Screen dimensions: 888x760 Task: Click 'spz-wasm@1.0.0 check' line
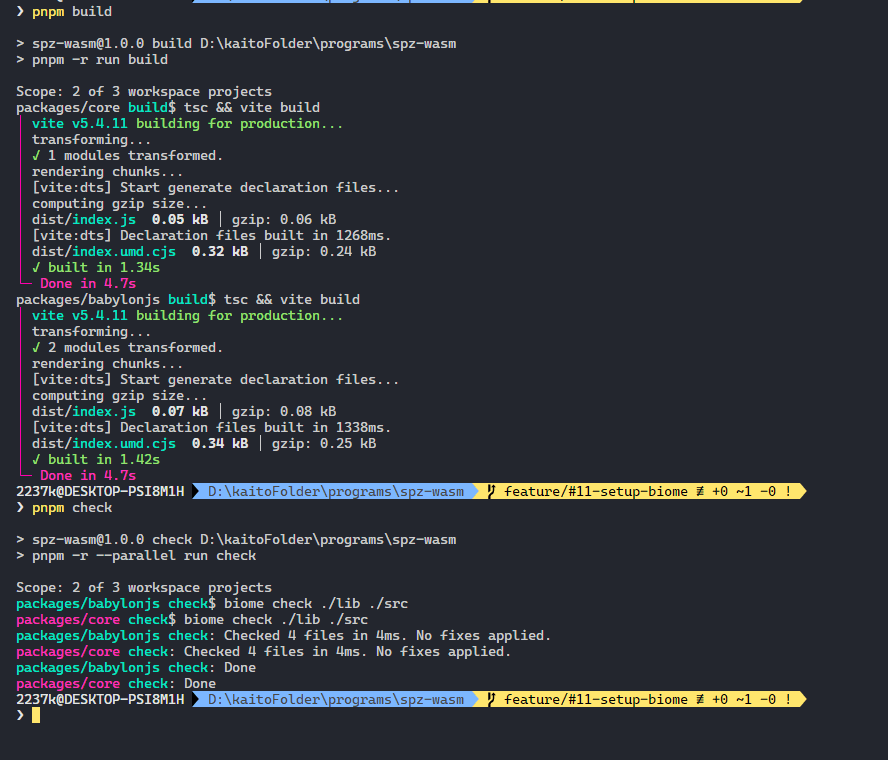(236, 540)
